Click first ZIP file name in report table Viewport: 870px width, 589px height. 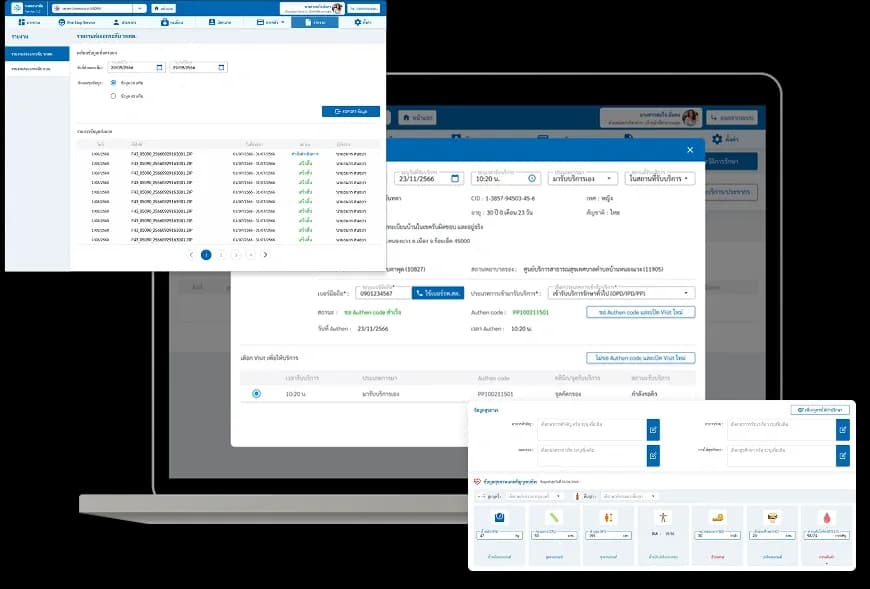[x=161, y=154]
